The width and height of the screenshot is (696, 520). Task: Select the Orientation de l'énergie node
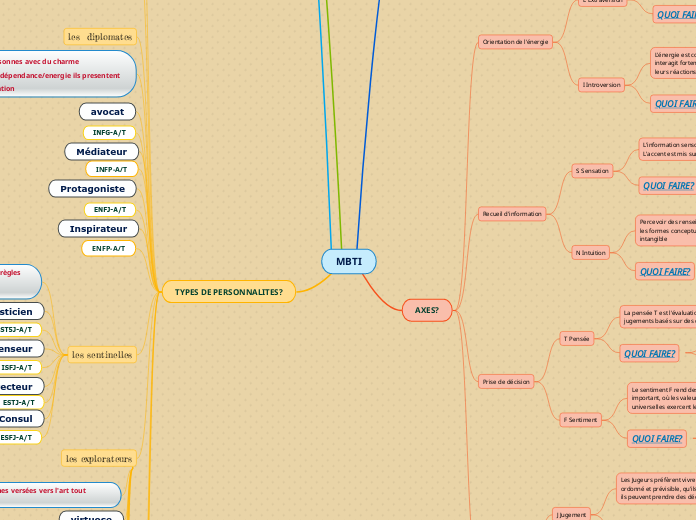515,42
